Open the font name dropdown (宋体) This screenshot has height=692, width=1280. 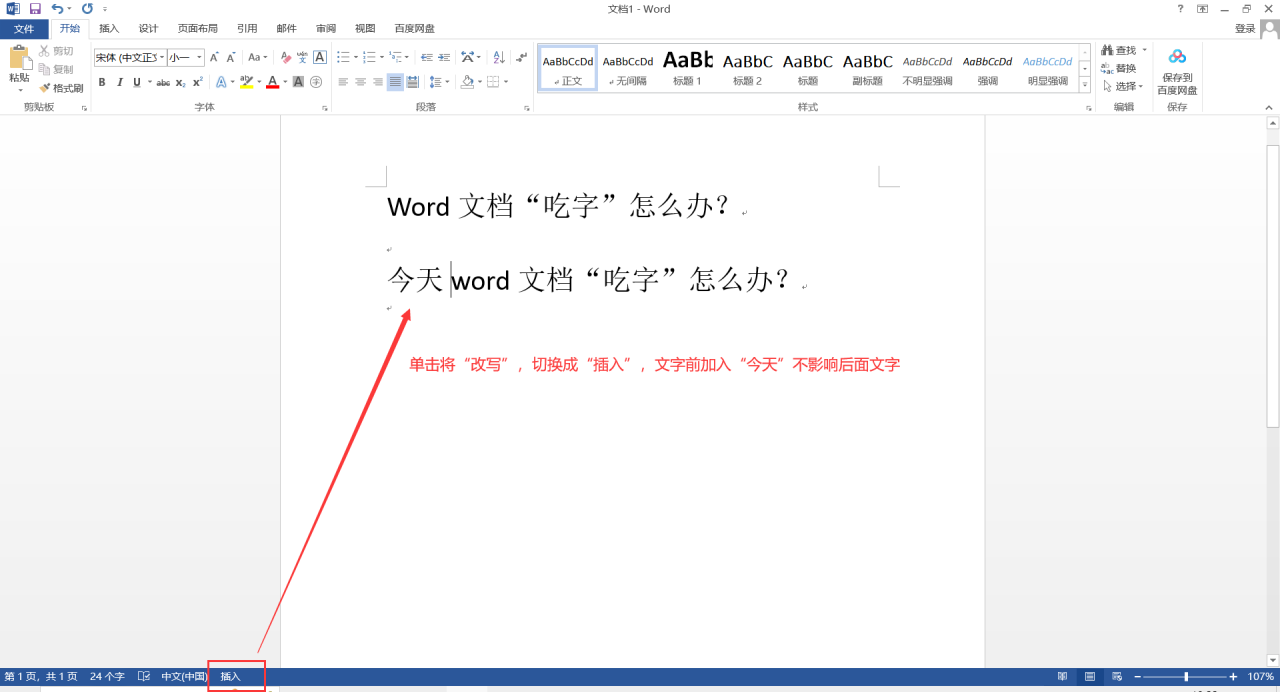[161, 57]
